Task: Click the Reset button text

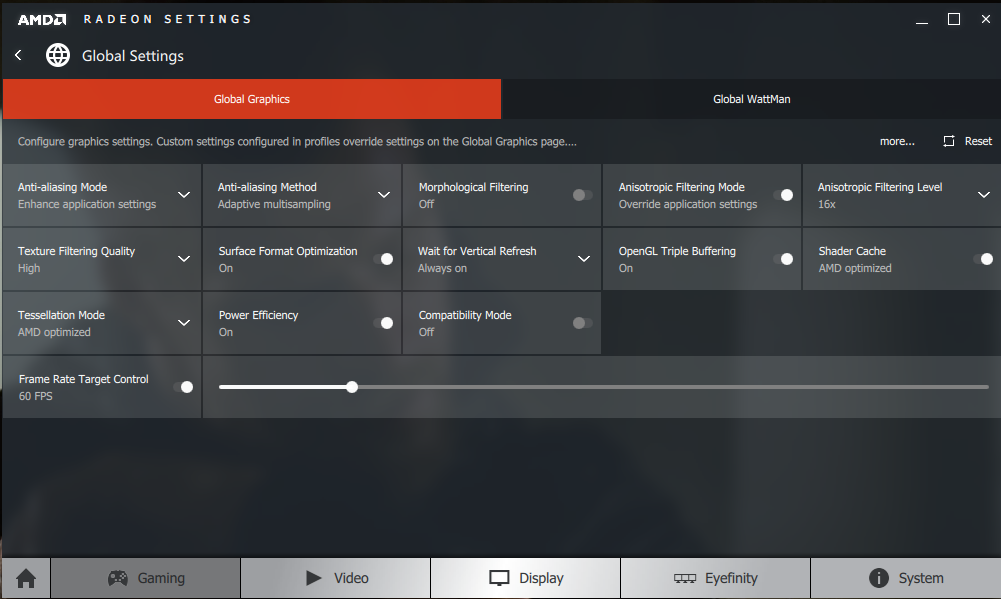Action: (978, 141)
